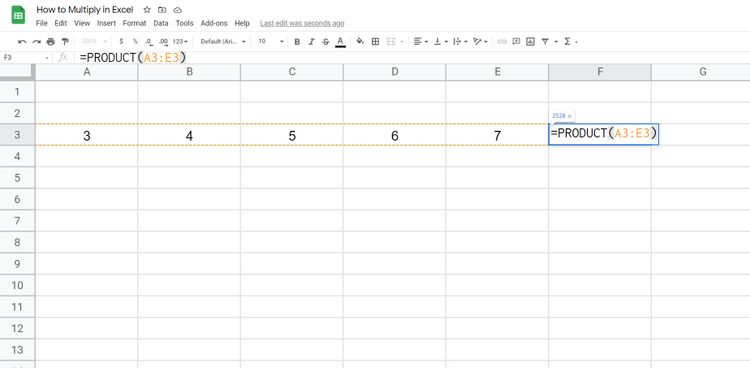This screenshot has height=368, width=750.
Task: Open text rotation dropdown
Action: click(x=480, y=42)
